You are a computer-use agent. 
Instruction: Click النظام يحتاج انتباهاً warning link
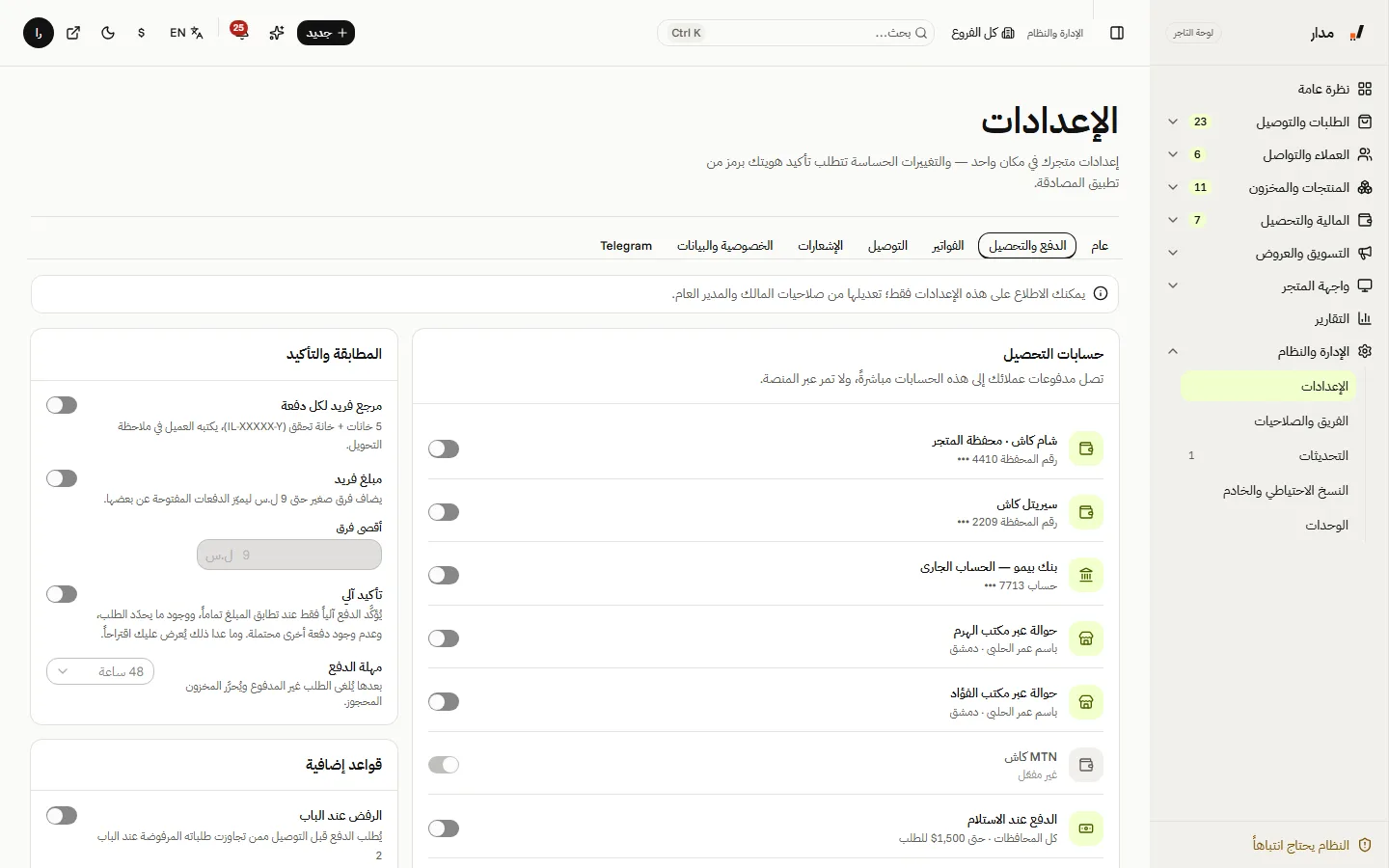(x=1312, y=845)
